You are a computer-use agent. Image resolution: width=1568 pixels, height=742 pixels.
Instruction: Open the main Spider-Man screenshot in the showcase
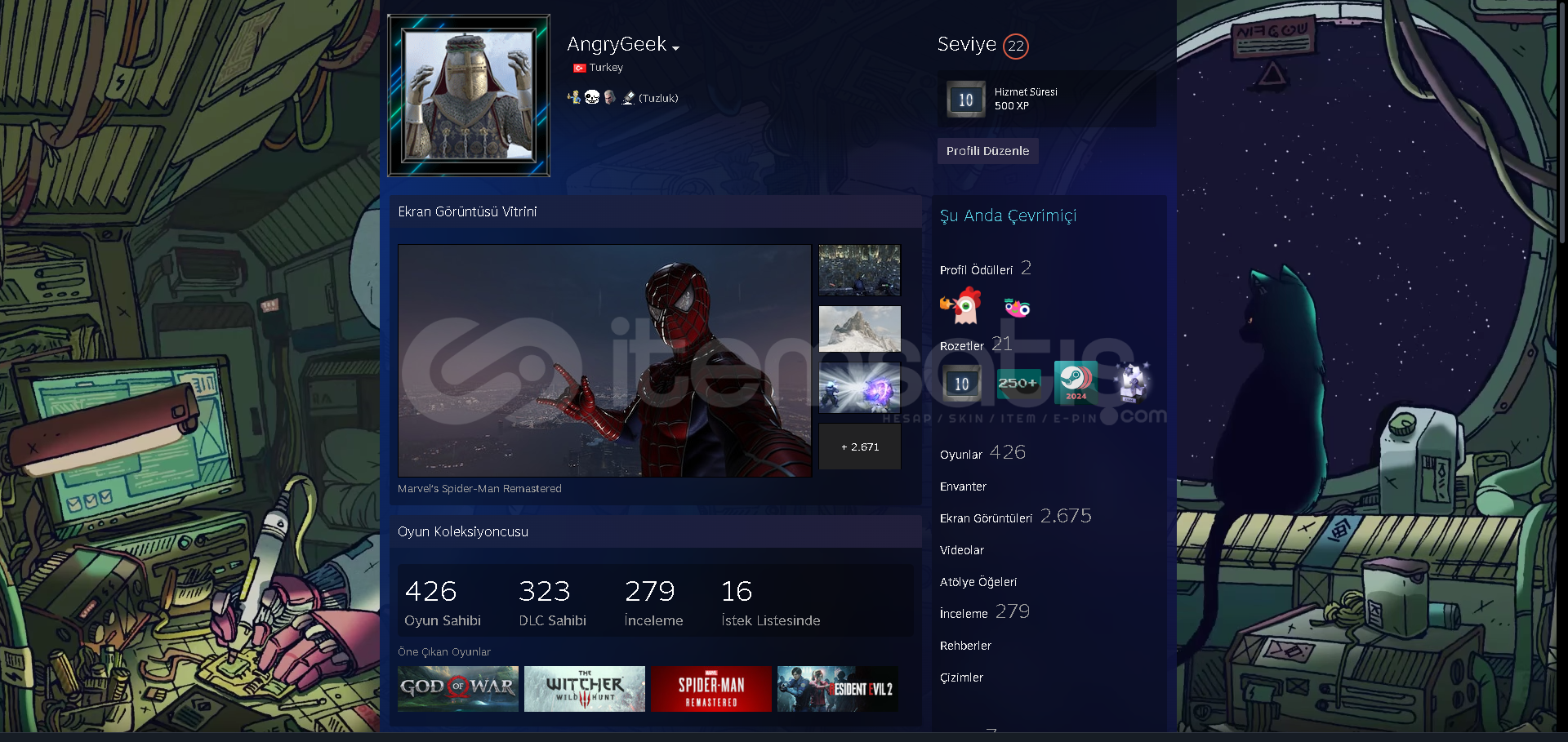point(605,361)
